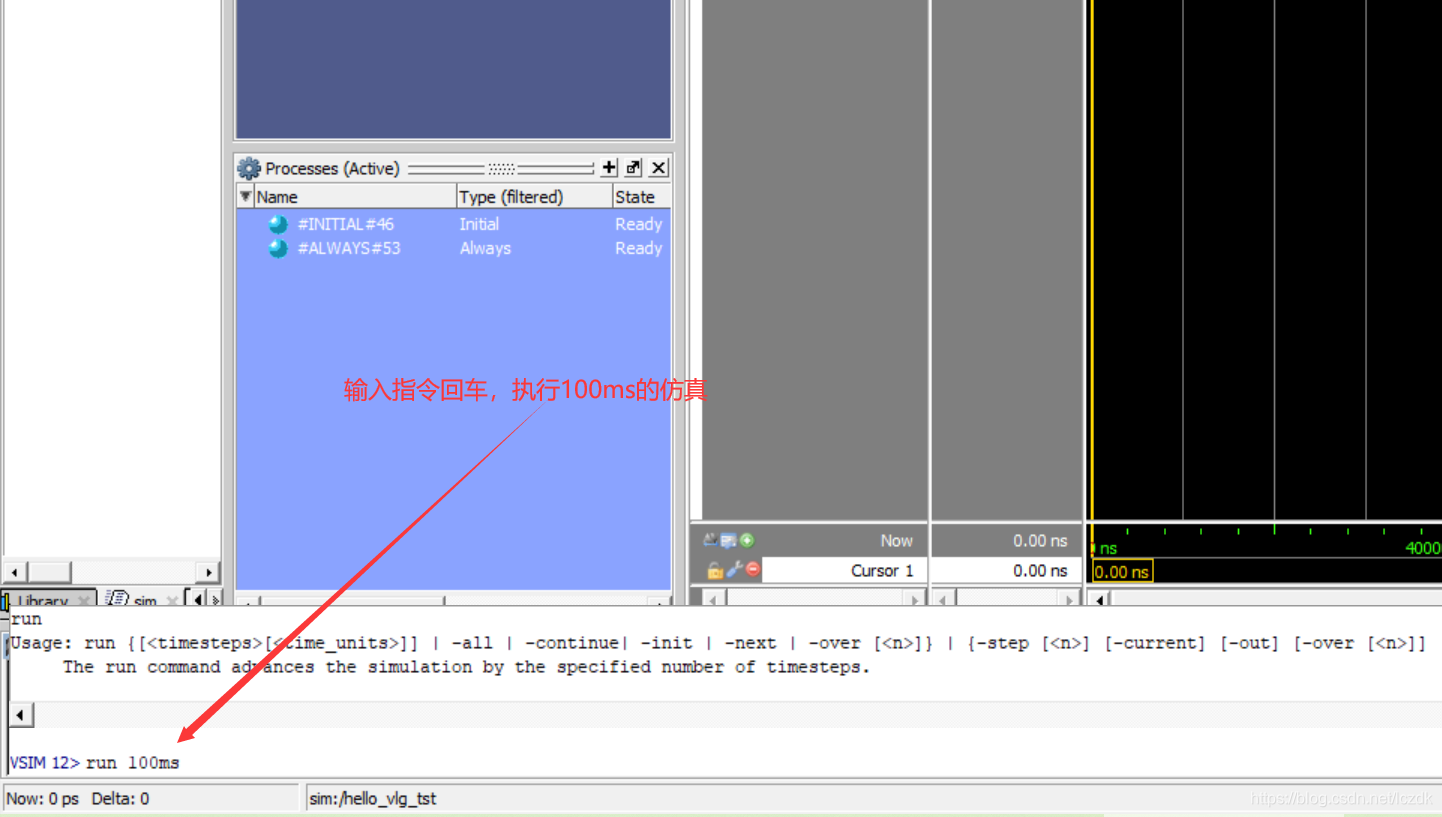This screenshot has width=1442, height=817.
Task: Toggle leaf names icon in wave footer
Action: click(711, 540)
